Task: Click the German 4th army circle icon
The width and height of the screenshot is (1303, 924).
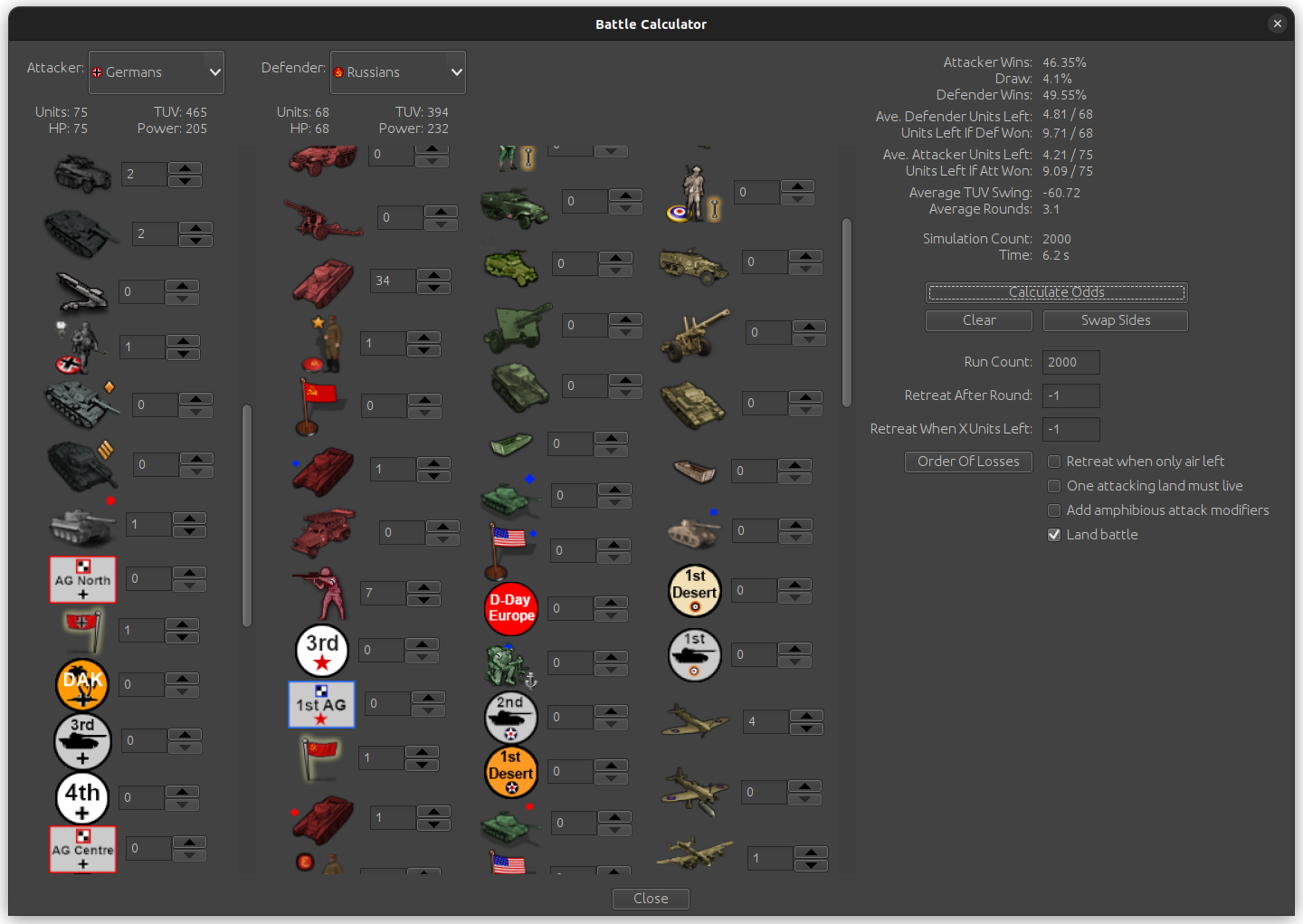Action: (82, 797)
